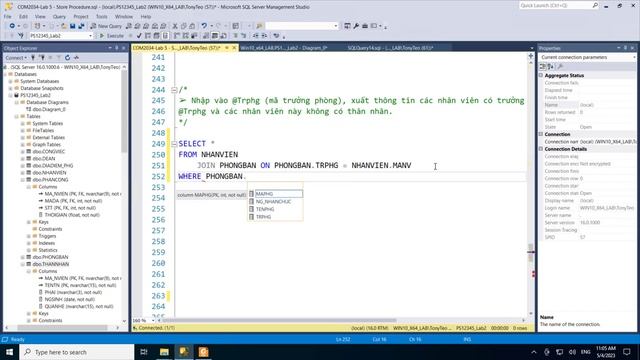Click the Task View taskbar icon
The width and height of the screenshot is (640, 360).
coord(144,352)
